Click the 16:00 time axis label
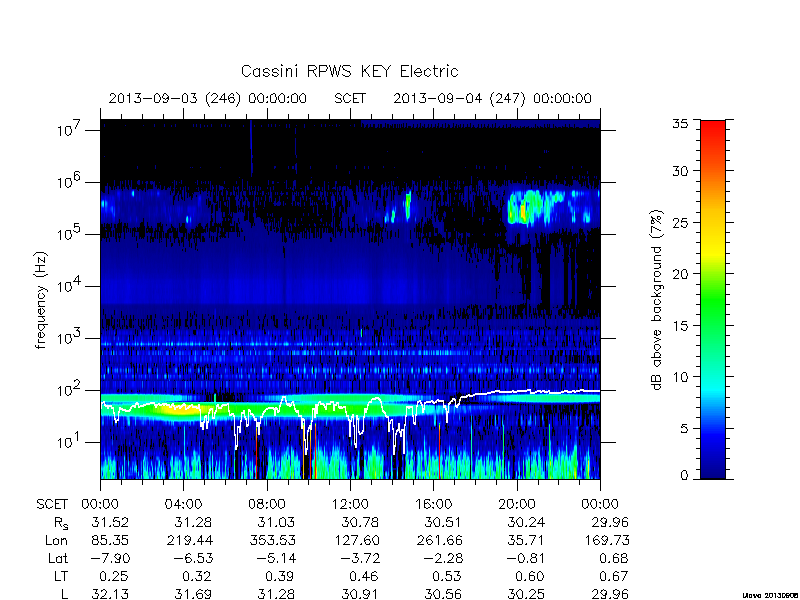The image size is (800, 600). [x=433, y=505]
